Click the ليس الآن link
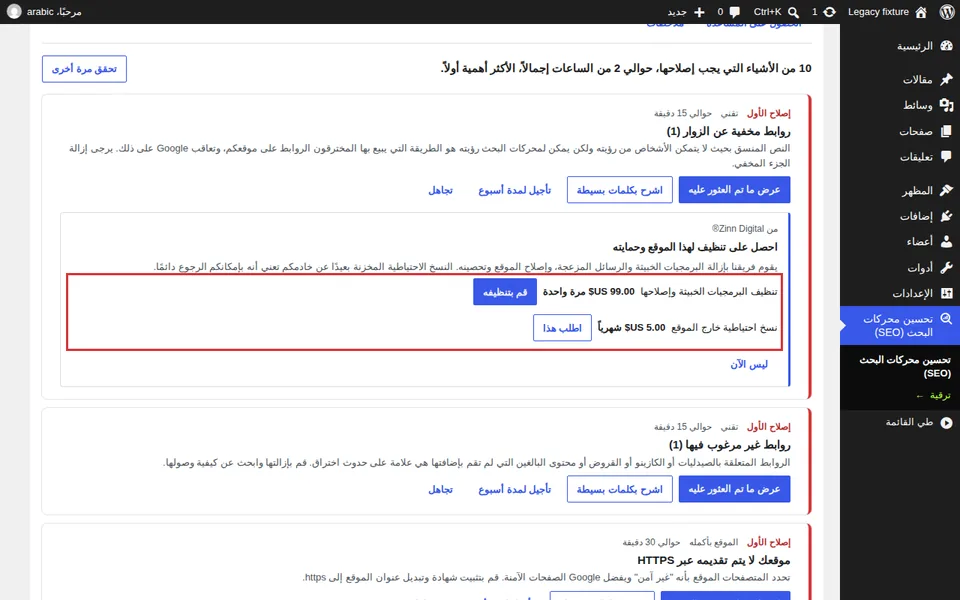 (x=749, y=364)
